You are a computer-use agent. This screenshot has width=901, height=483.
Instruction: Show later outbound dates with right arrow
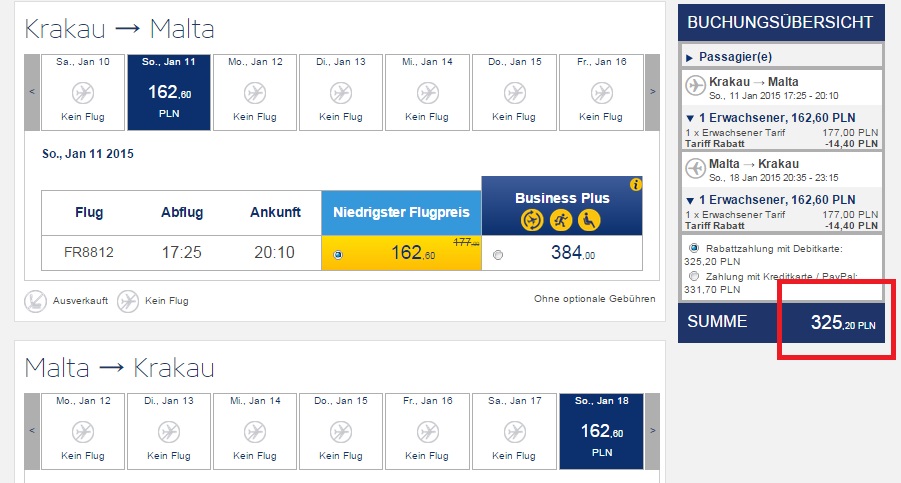[x=653, y=92]
